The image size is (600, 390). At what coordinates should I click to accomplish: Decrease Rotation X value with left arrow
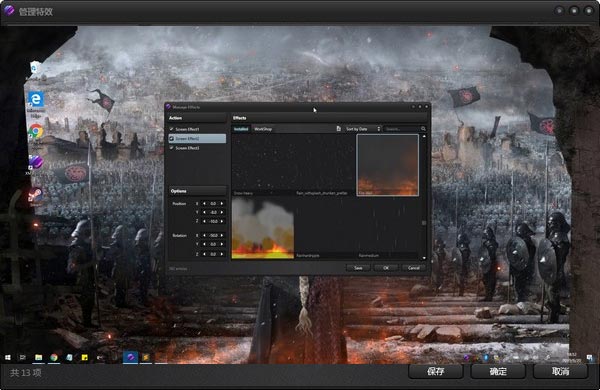pyautogui.click(x=204, y=235)
